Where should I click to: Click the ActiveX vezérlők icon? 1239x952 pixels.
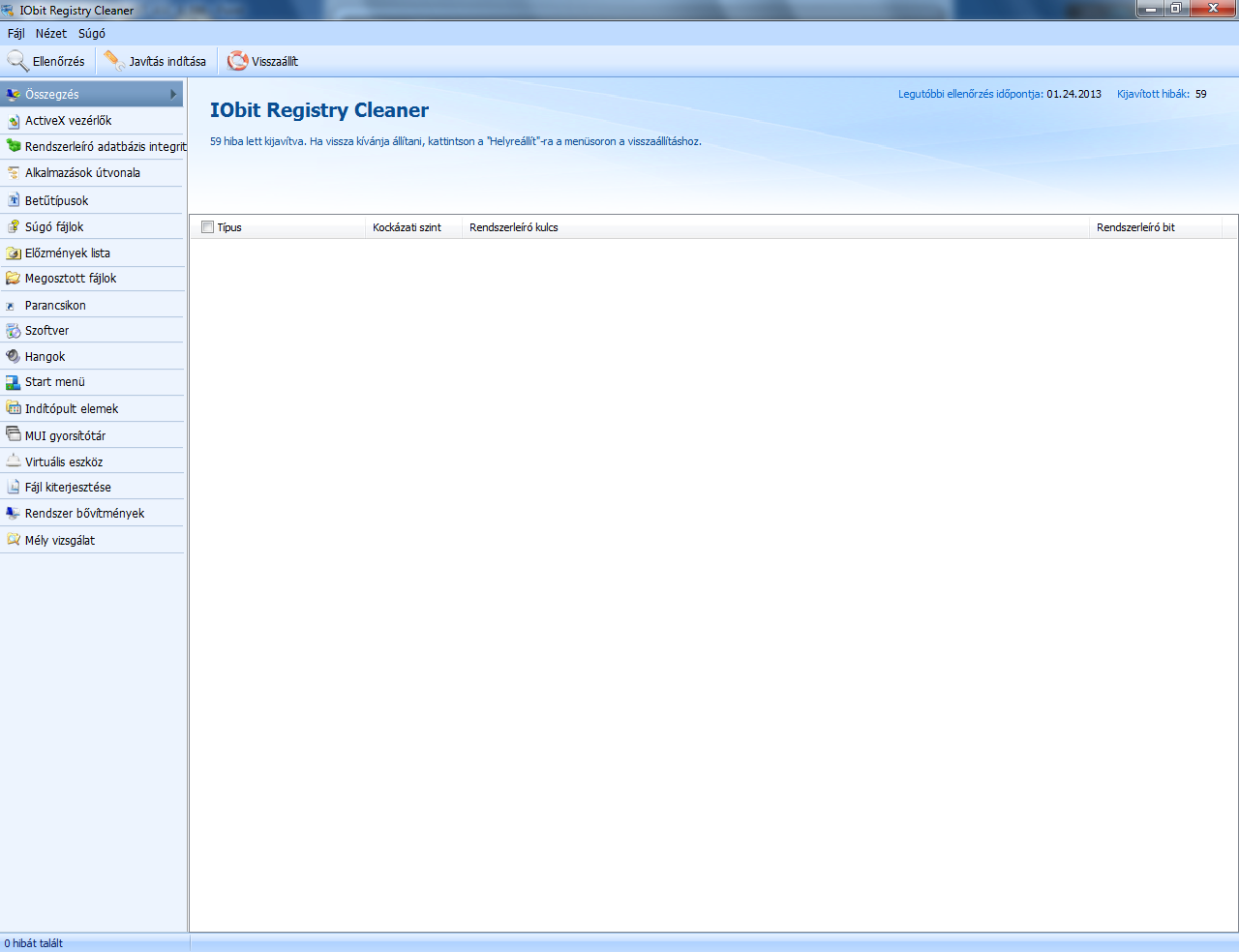[x=14, y=121]
